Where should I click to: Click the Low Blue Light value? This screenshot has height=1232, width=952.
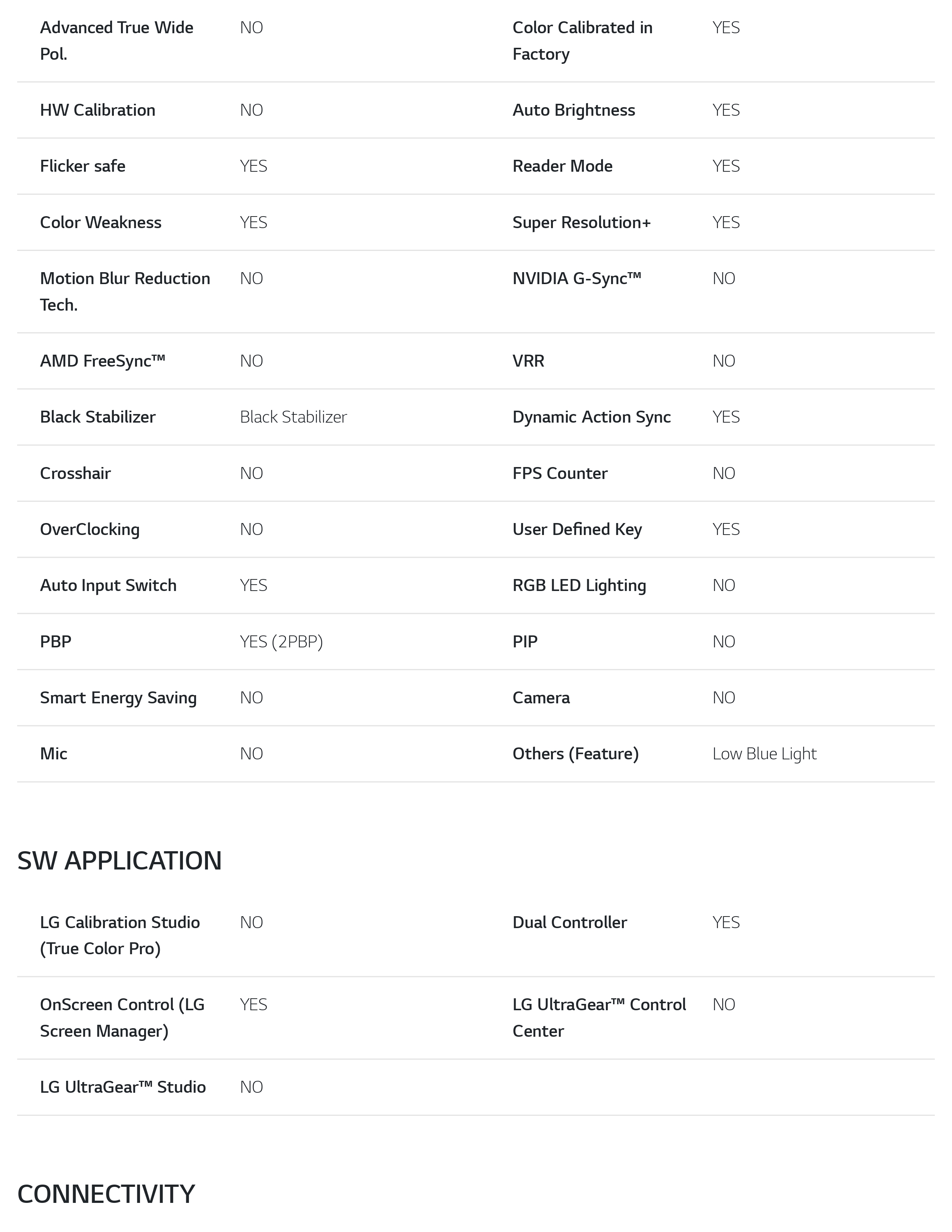coord(764,754)
